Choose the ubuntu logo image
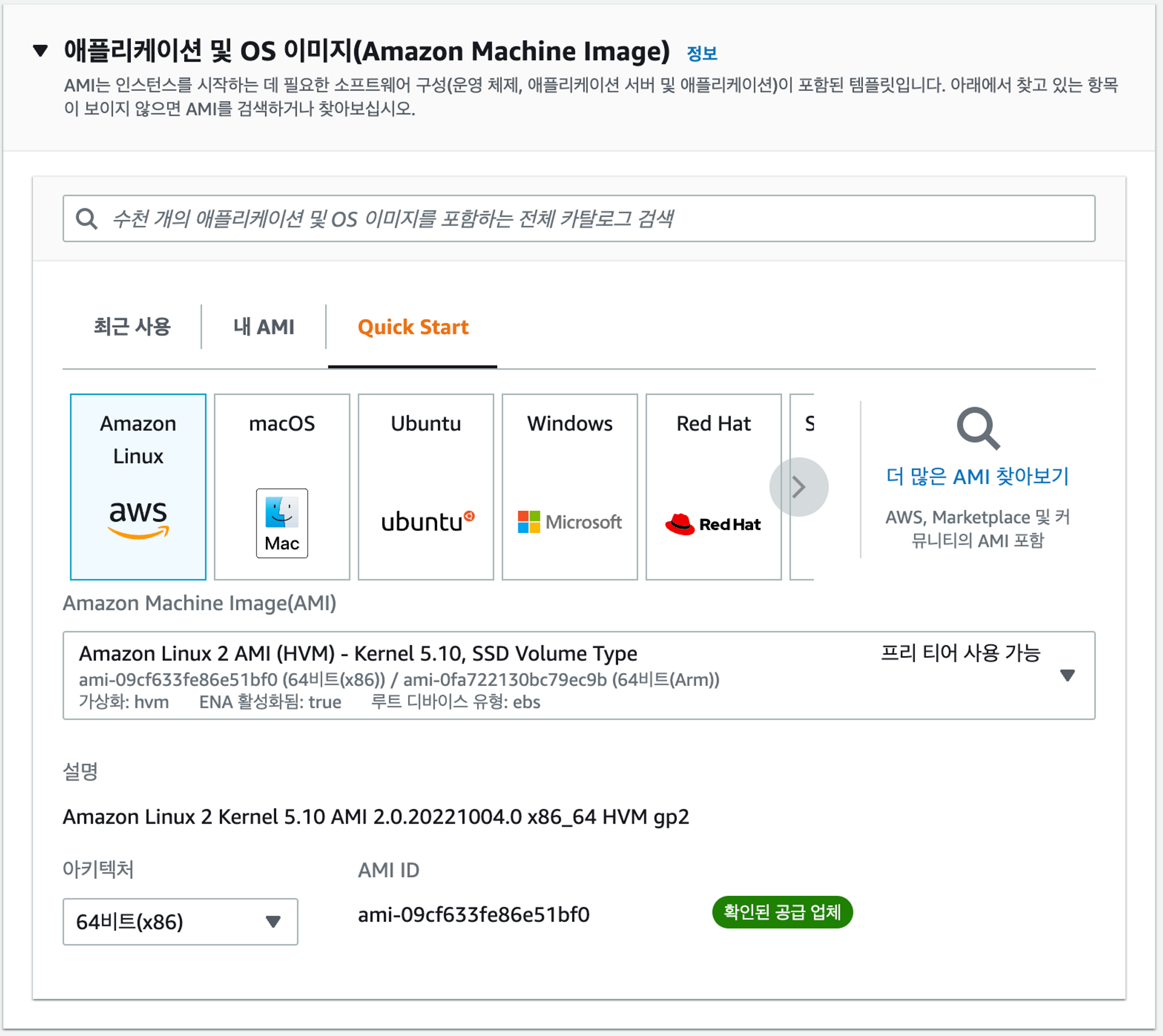The height and width of the screenshot is (1036, 1163). click(427, 521)
